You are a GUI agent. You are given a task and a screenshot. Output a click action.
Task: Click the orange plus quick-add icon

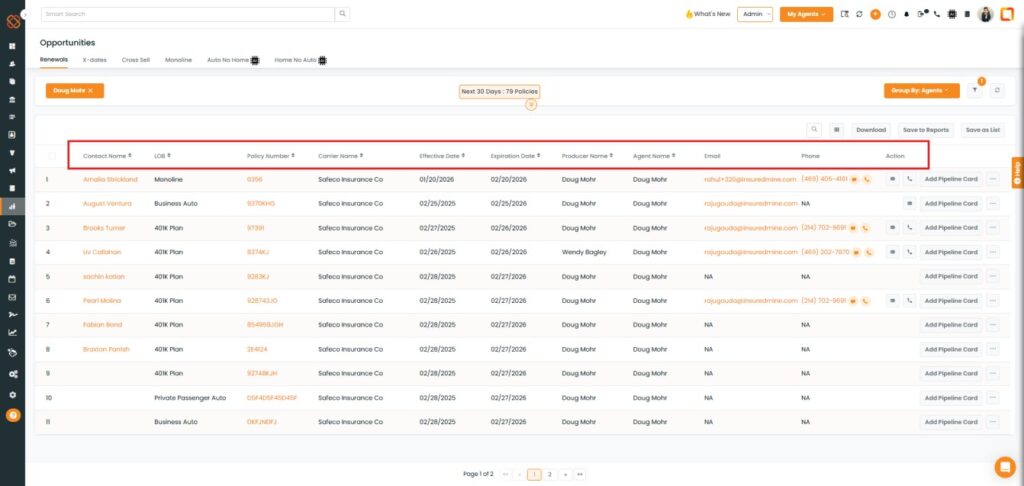click(x=875, y=14)
